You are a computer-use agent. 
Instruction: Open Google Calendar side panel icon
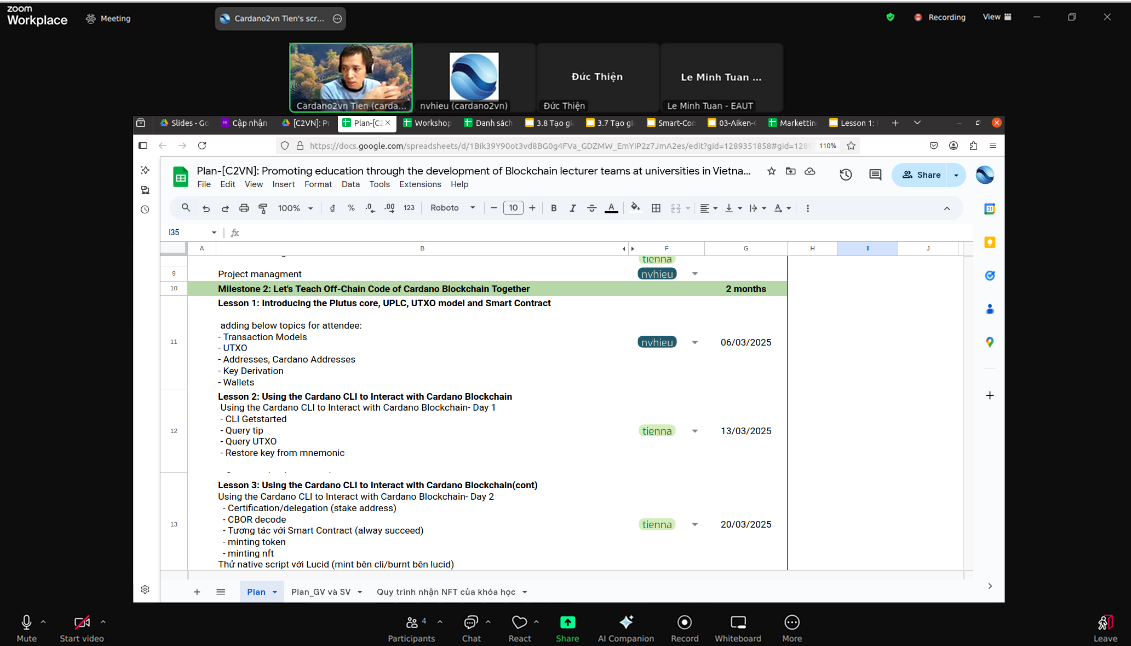click(990, 209)
